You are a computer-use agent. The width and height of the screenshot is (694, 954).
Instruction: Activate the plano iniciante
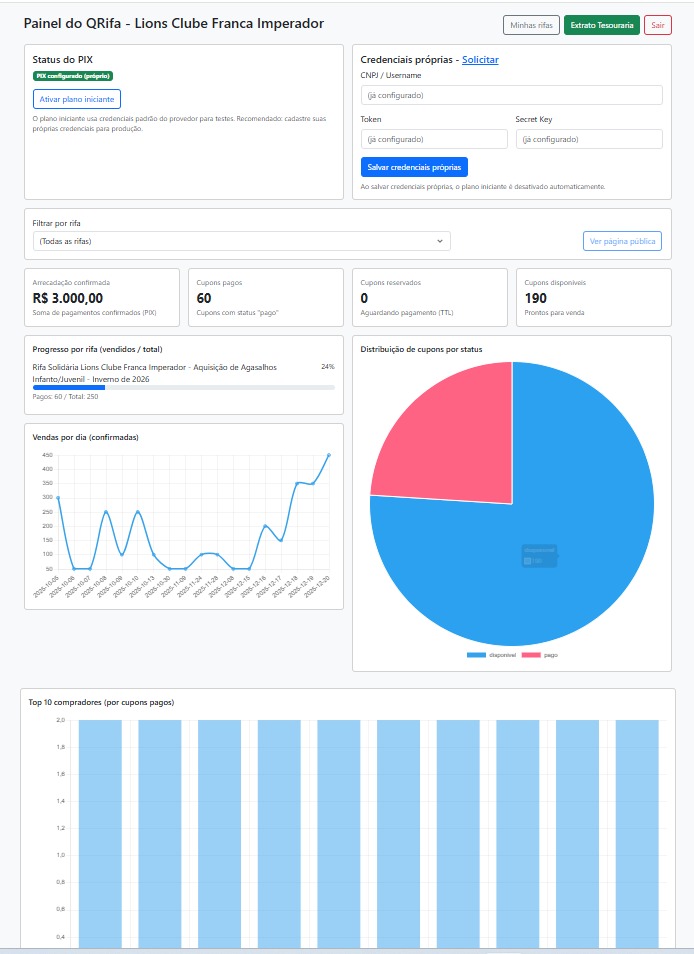[77, 98]
